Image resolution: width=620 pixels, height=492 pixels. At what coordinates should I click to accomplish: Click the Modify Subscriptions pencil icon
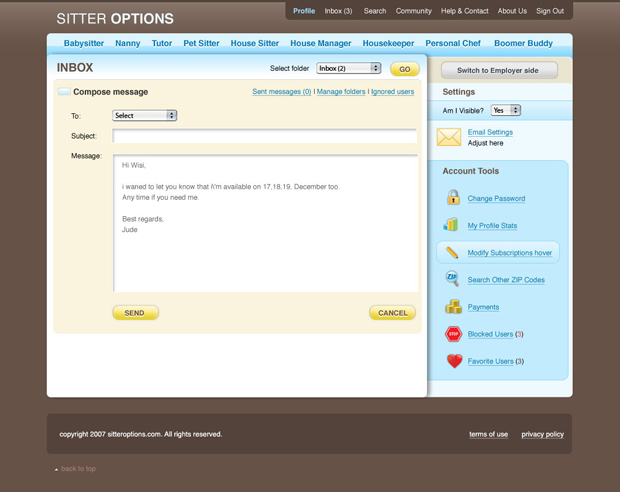pos(452,253)
